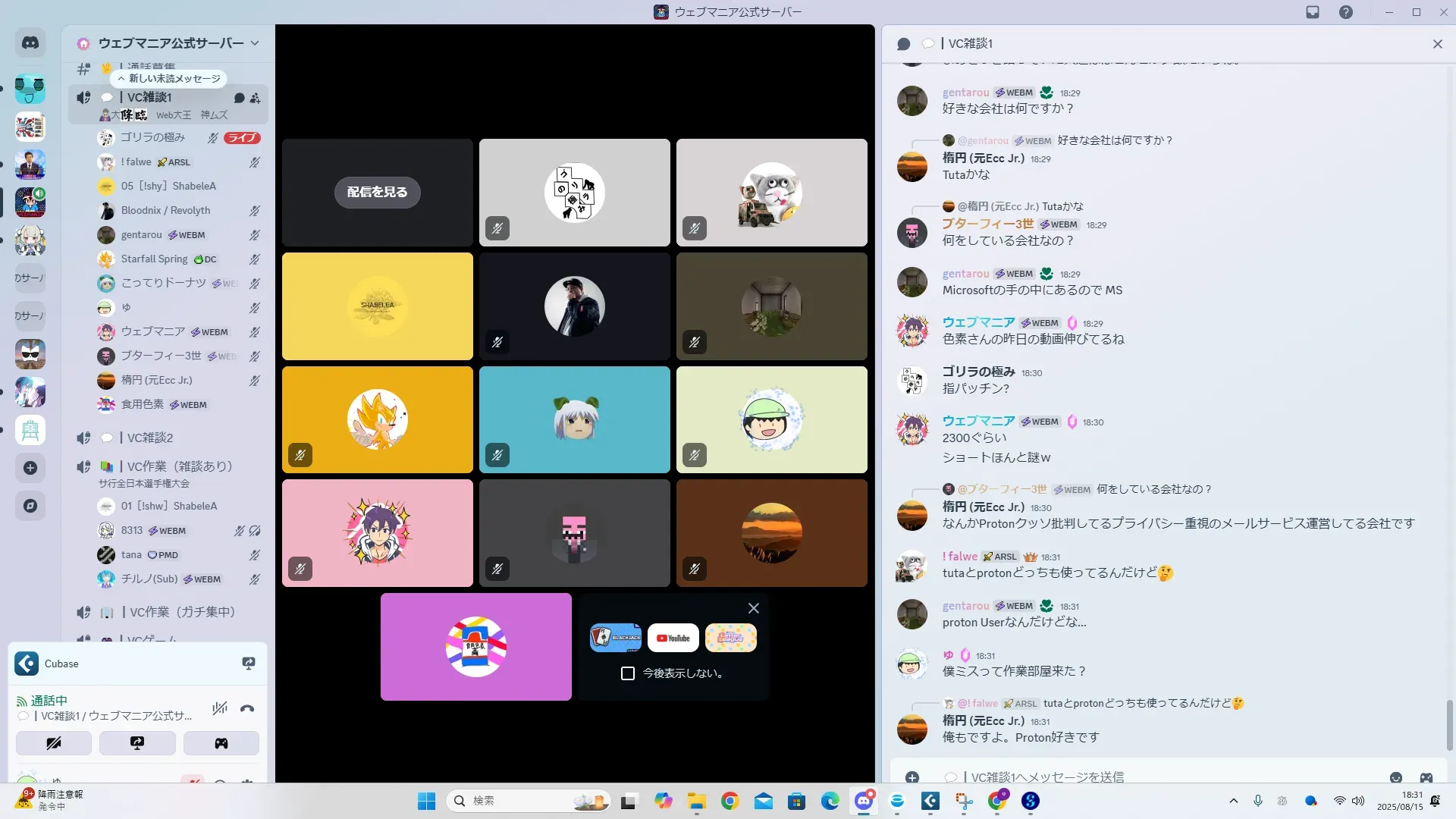Screen dimensions: 1456x819
Task: Open the discover servers compass icon
Action: pos(30,506)
